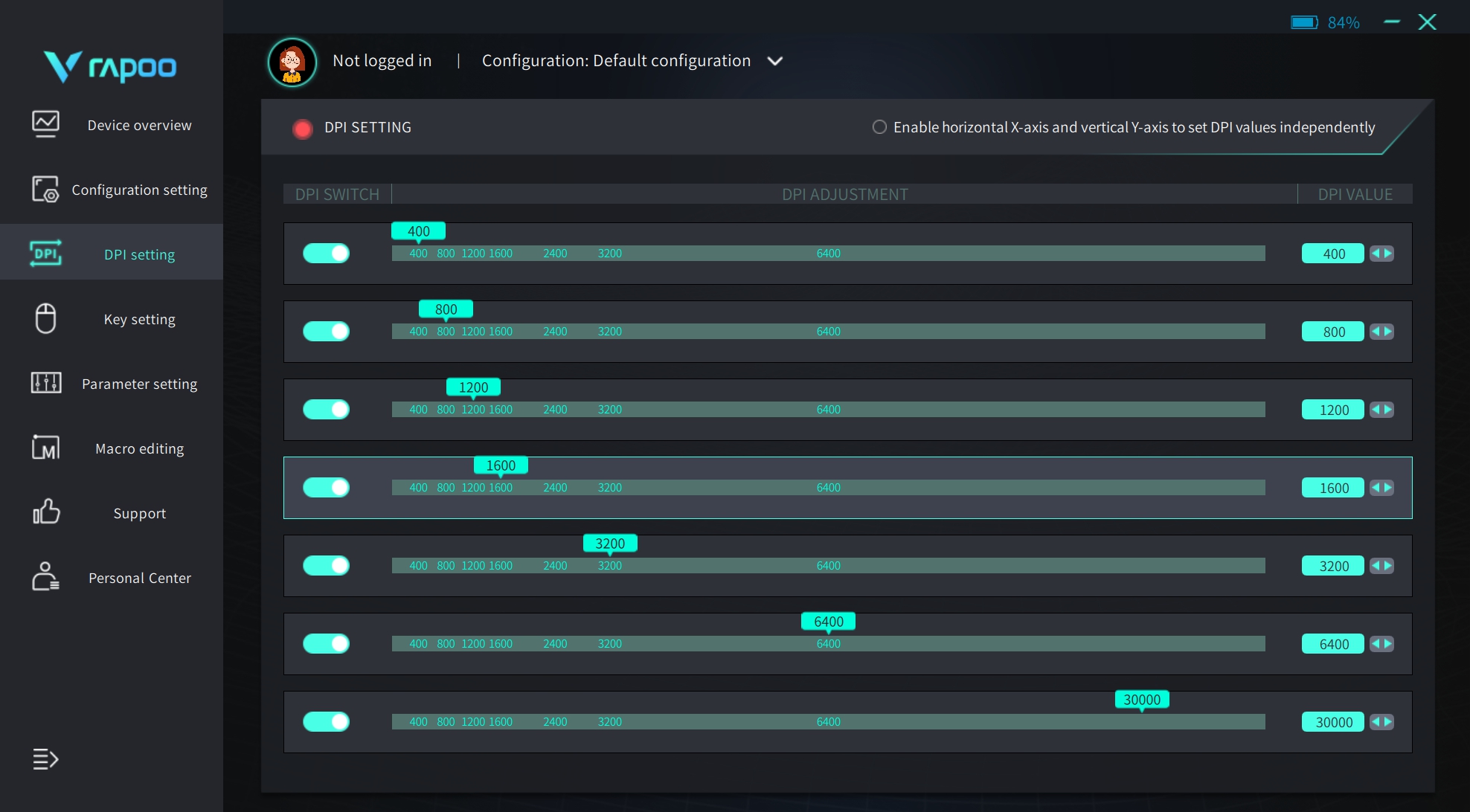The width and height of the screenshot is (1470, 812).
Task: Expand the Configuration dropdown chevron
Action: [x=775, y=61]
